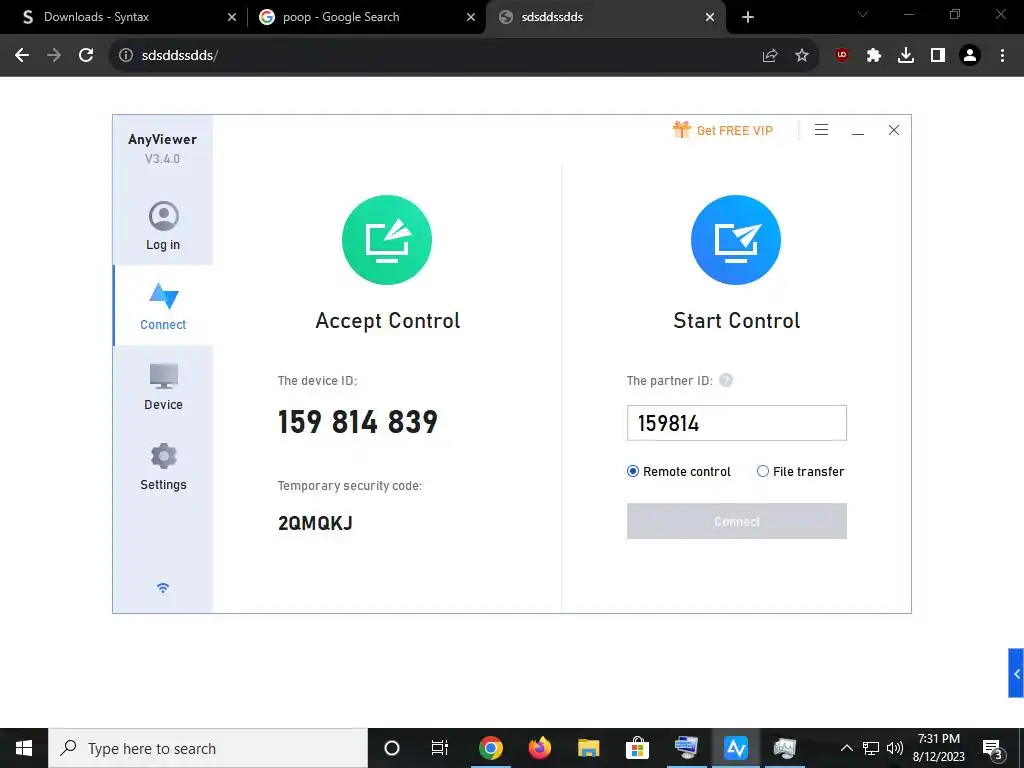View site information icon in address bar

coord(125,56)
